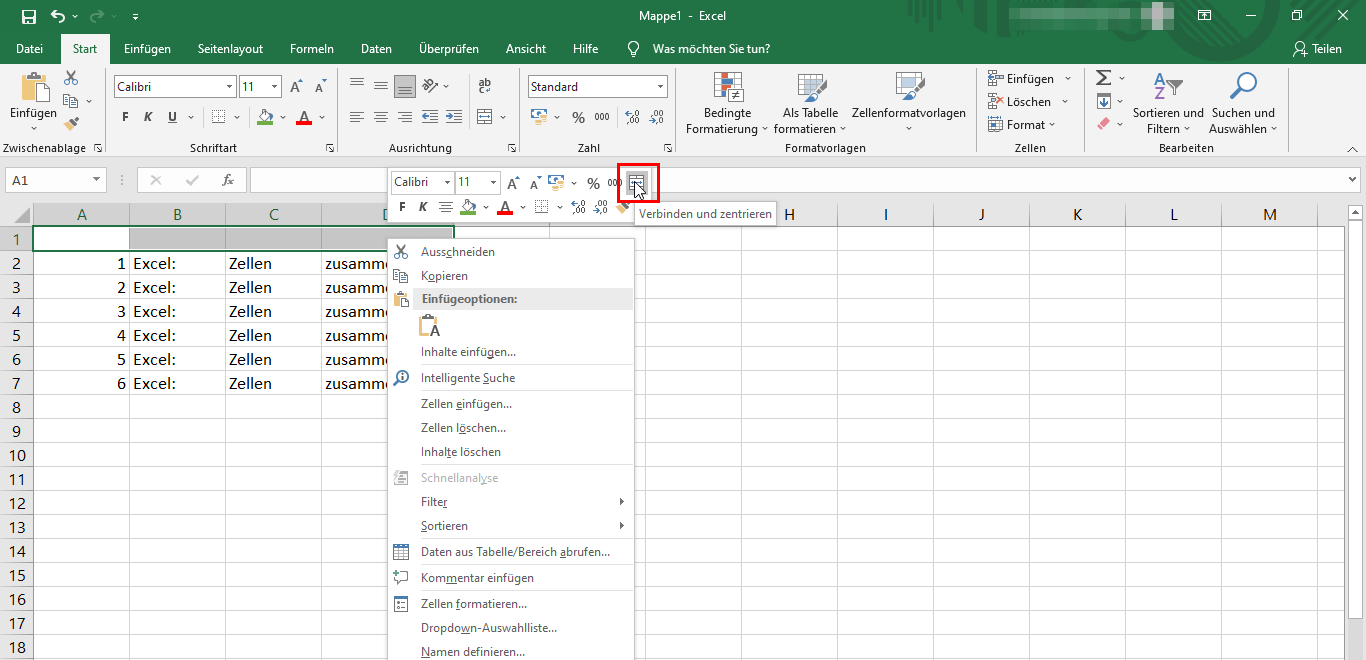The height and width of the screenshot is (660, 1366).
Task: Open the Schriftart dialog launcher
Action: [x=330, y=148]
